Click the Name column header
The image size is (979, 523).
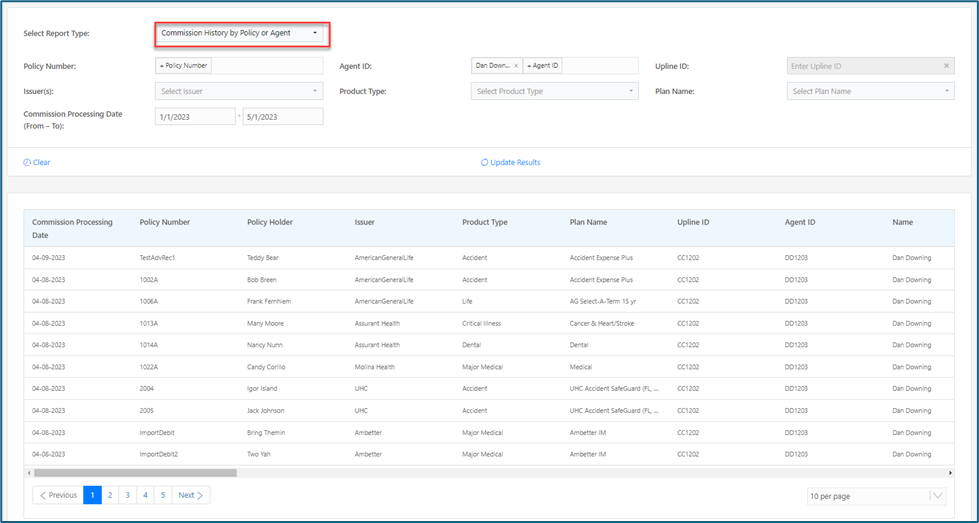(902, 222)
